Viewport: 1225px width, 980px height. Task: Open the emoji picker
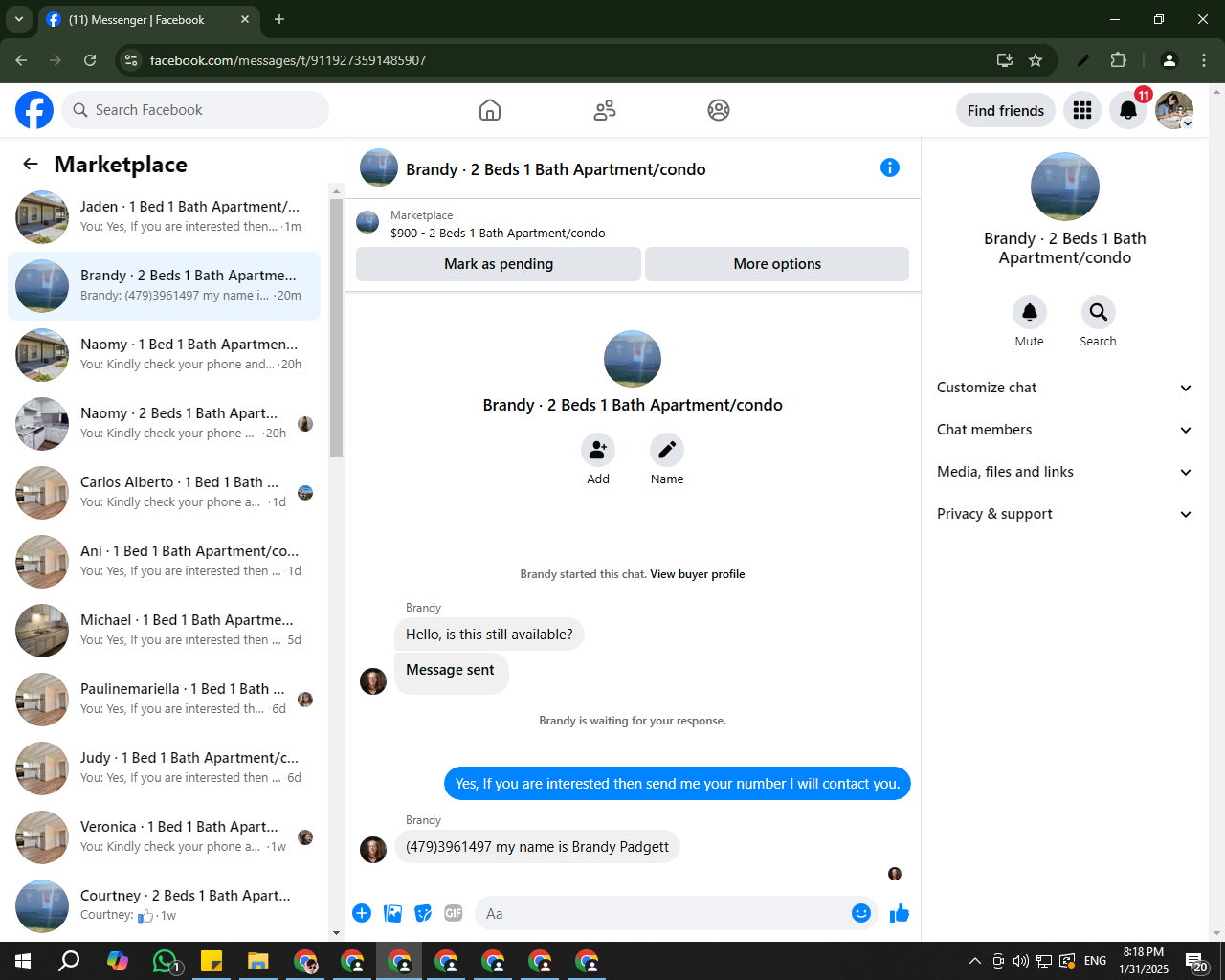pyautogui.click(x=861, y=913)
